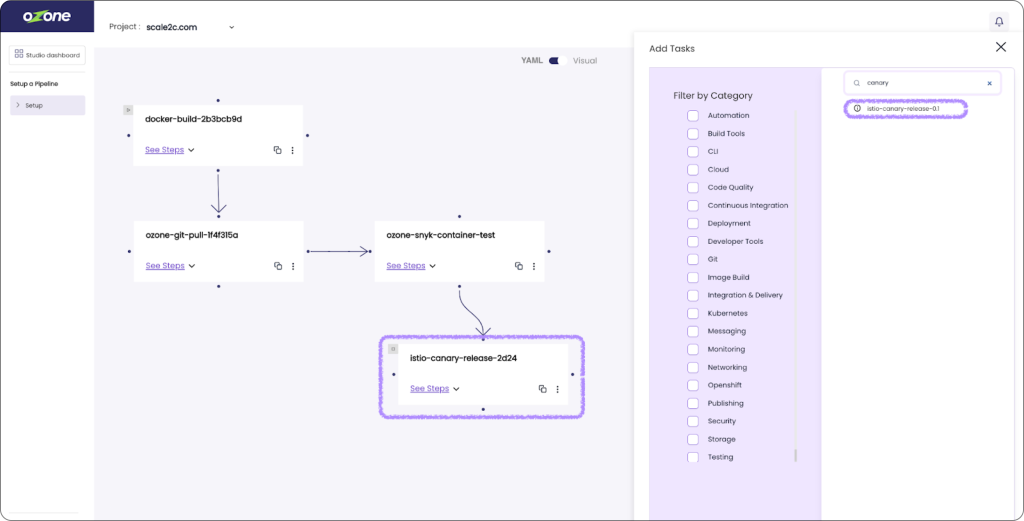Viewport: 1024px width, 521px height.
Task: Click the Ozone logo
Action: [x=46, y=17]
